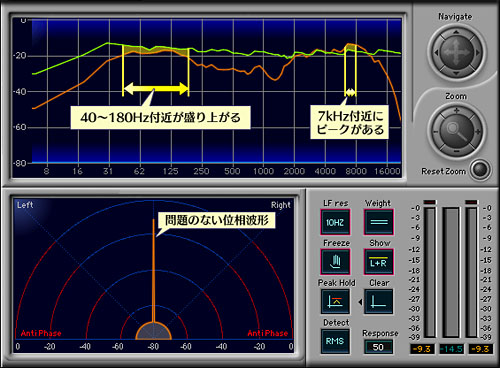This screenshot has height=368, width=500.
Task: Click the Navigate left arrow
Action: 436,53
